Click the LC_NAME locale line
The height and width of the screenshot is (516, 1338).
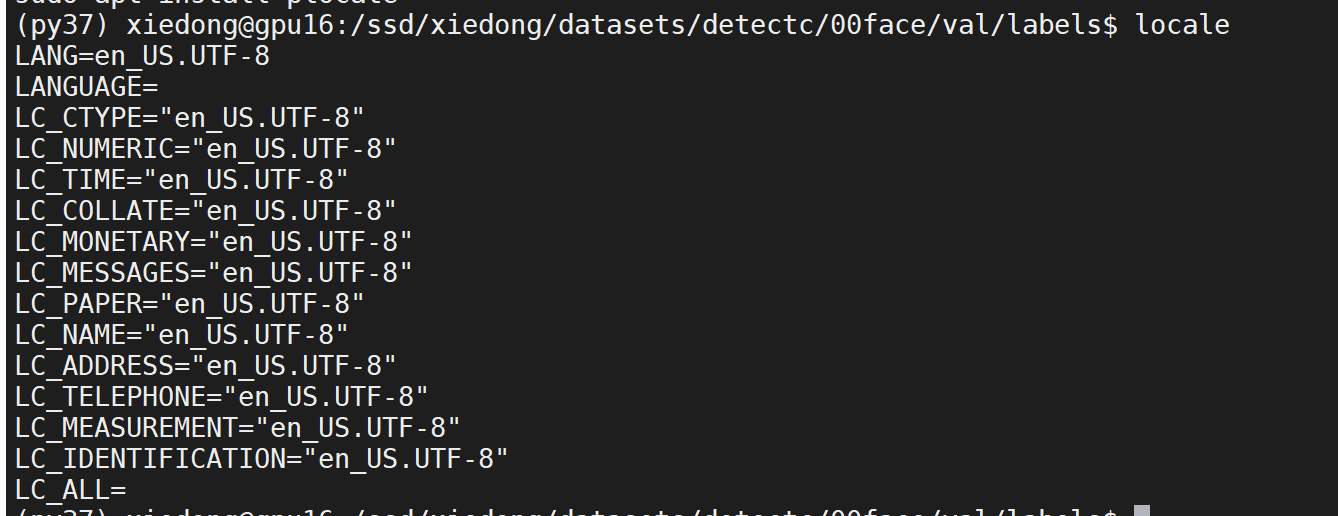(182, 335)
